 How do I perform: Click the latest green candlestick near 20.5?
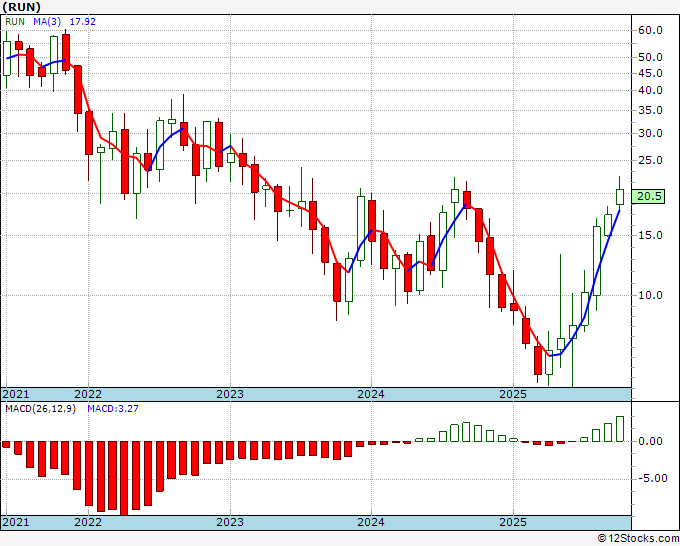(620, 196)
